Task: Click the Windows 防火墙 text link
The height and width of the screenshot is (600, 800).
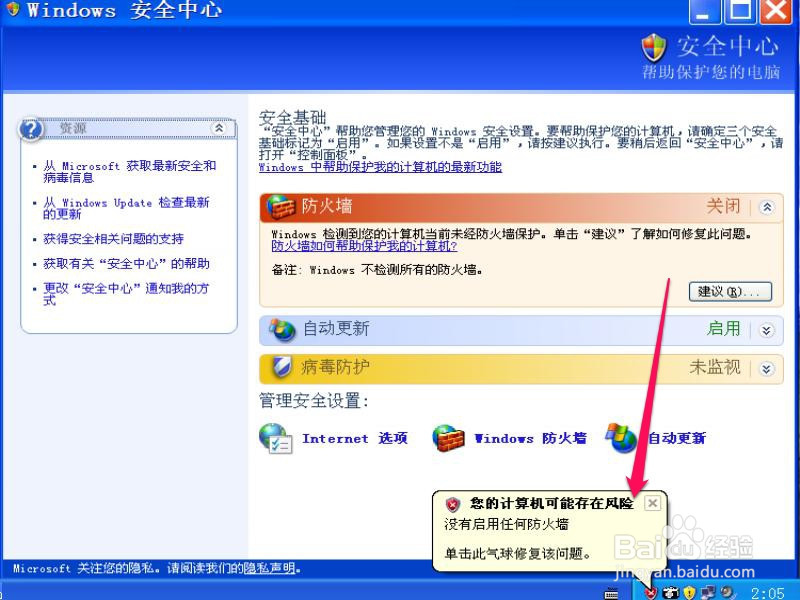Action: (531, 438)
